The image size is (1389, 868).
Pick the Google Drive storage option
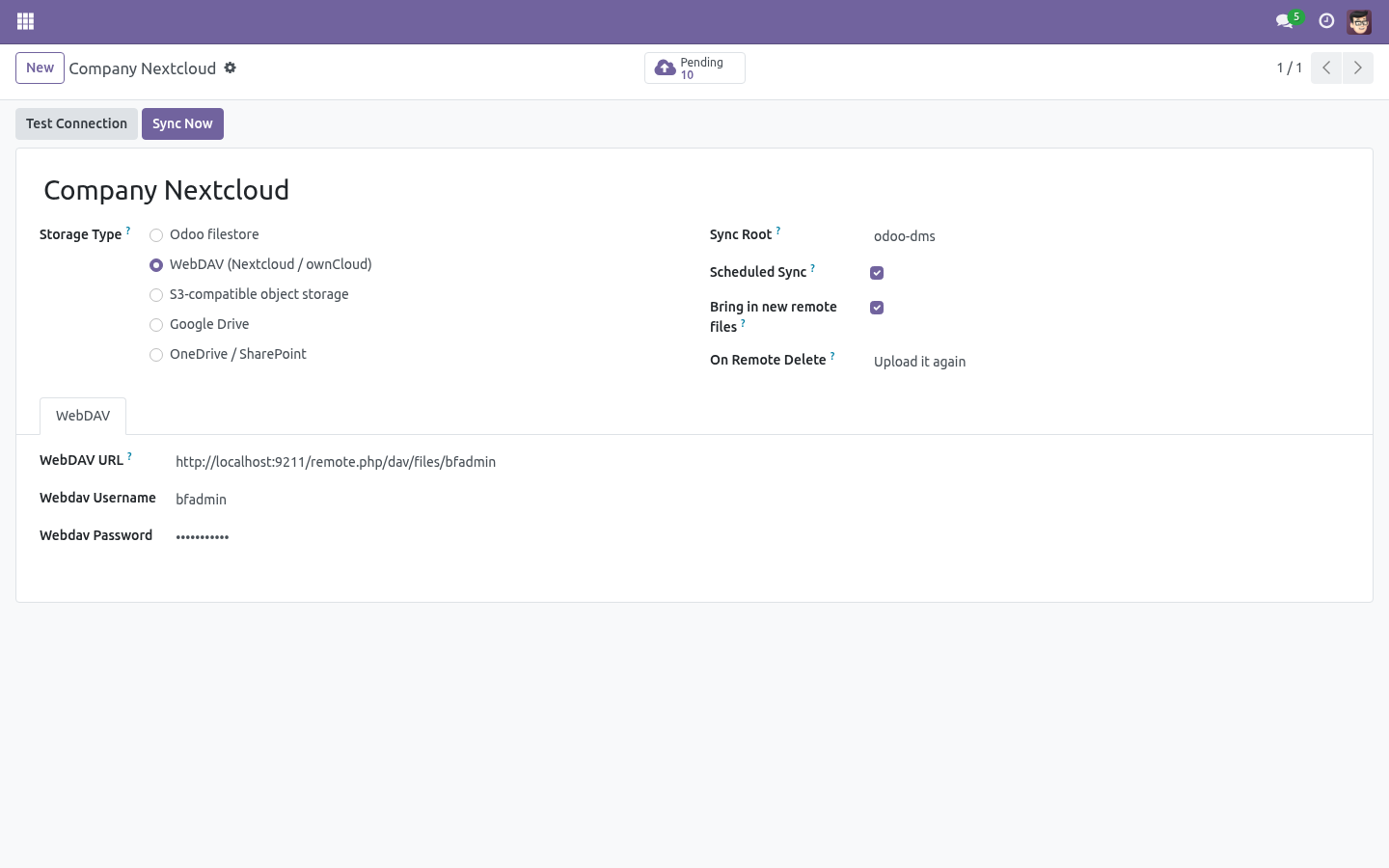click(156, 325)
